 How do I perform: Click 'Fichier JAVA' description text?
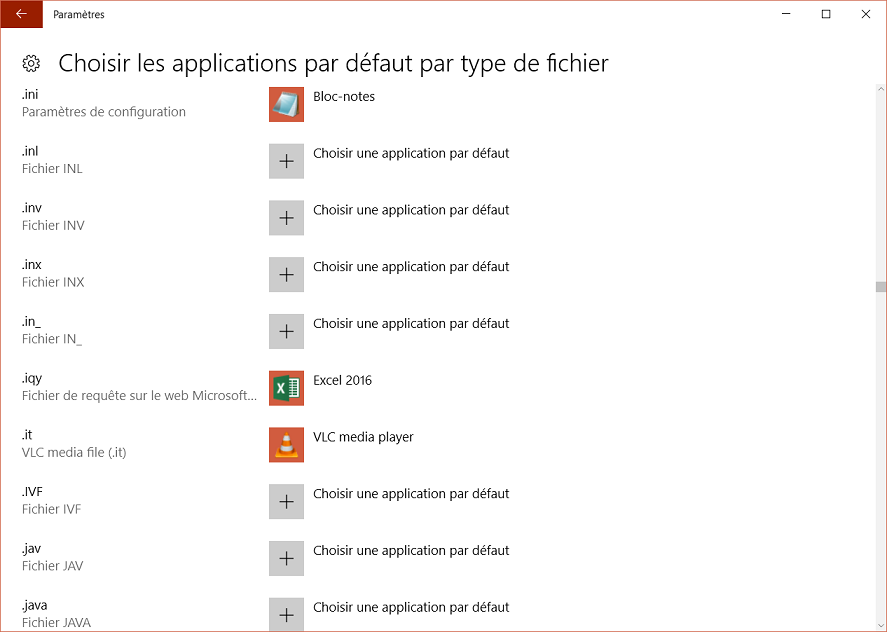[56, 622]
